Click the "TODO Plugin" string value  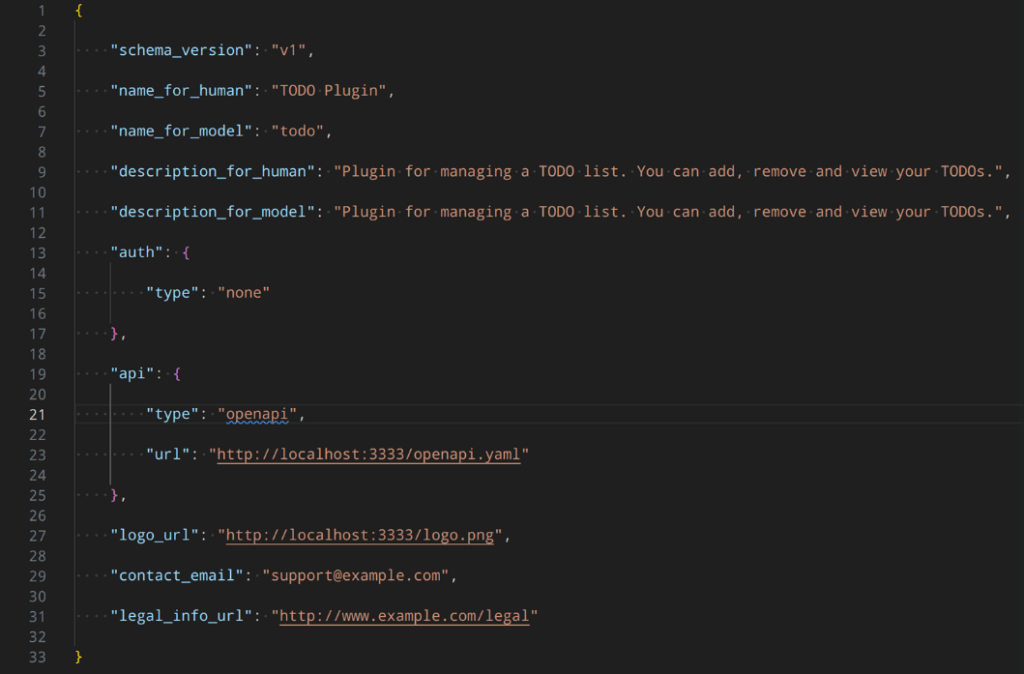pos(329,91)
